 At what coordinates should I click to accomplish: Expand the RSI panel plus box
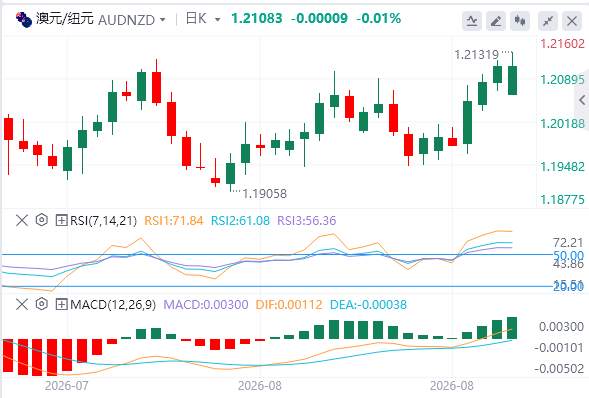[61, 220]
